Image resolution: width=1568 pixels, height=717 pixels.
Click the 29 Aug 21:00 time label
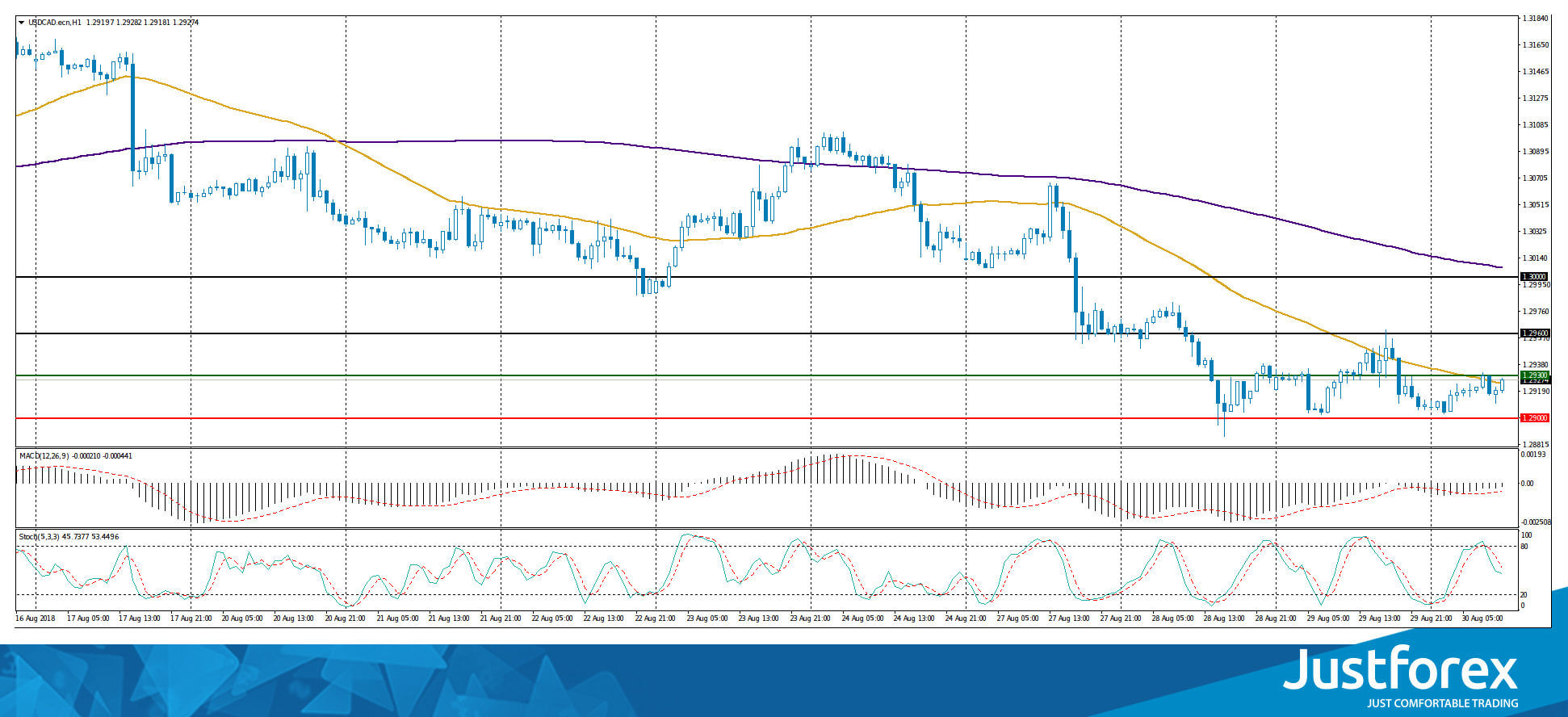tap(1431, 618)
